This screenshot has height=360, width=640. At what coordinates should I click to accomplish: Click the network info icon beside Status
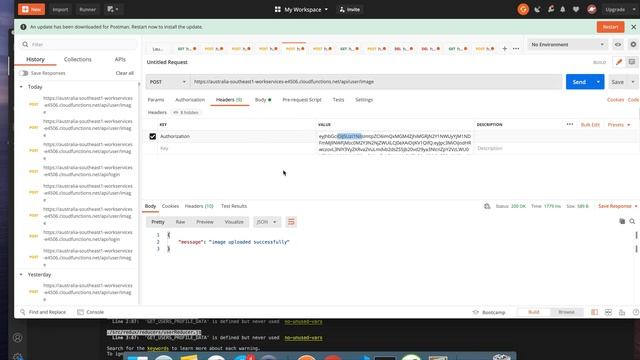point(487,206)
